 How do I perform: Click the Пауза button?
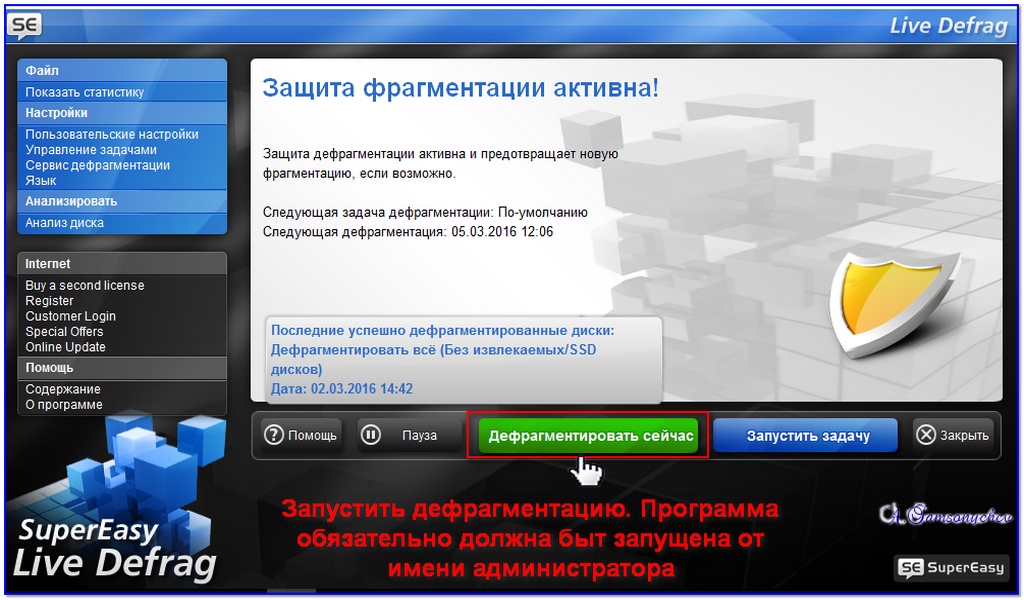tap(409, 435)
